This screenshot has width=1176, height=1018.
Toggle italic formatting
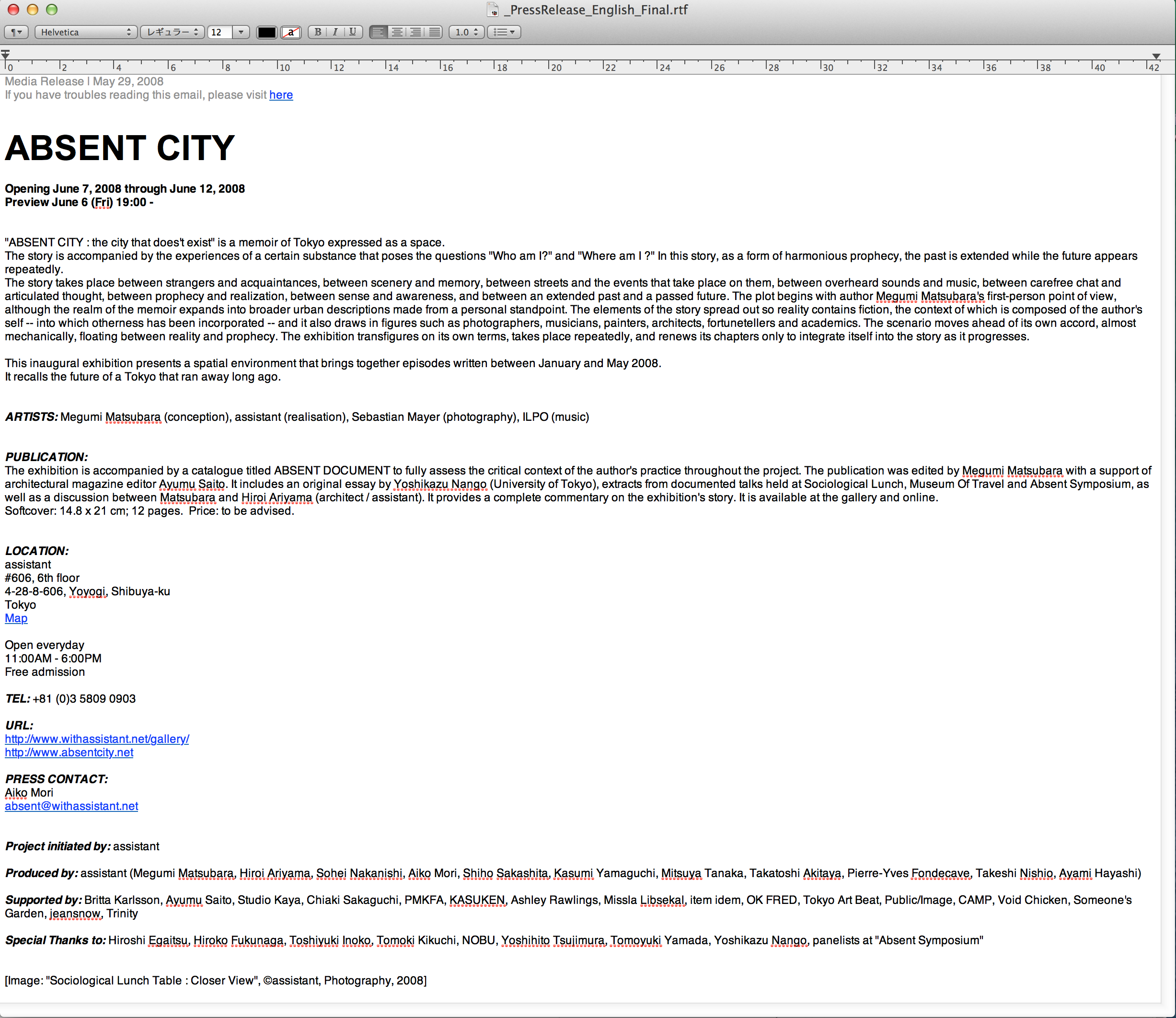click(335, 33)
